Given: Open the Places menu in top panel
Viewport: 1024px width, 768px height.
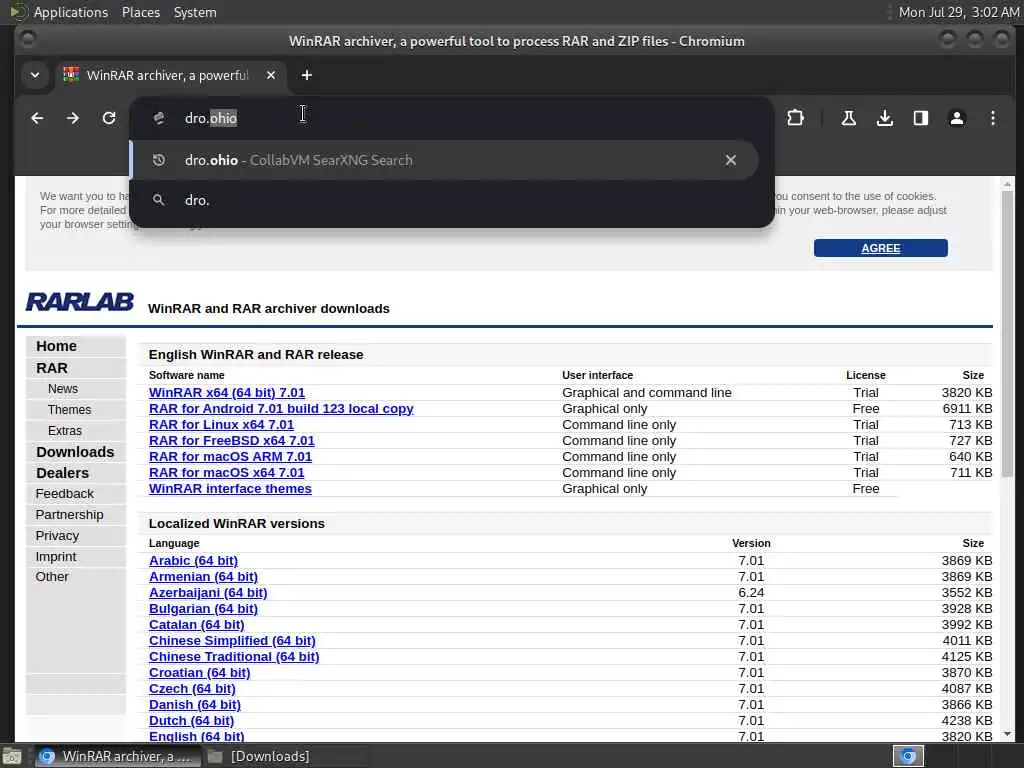Looking at the screenshot, I should [140, 12].
